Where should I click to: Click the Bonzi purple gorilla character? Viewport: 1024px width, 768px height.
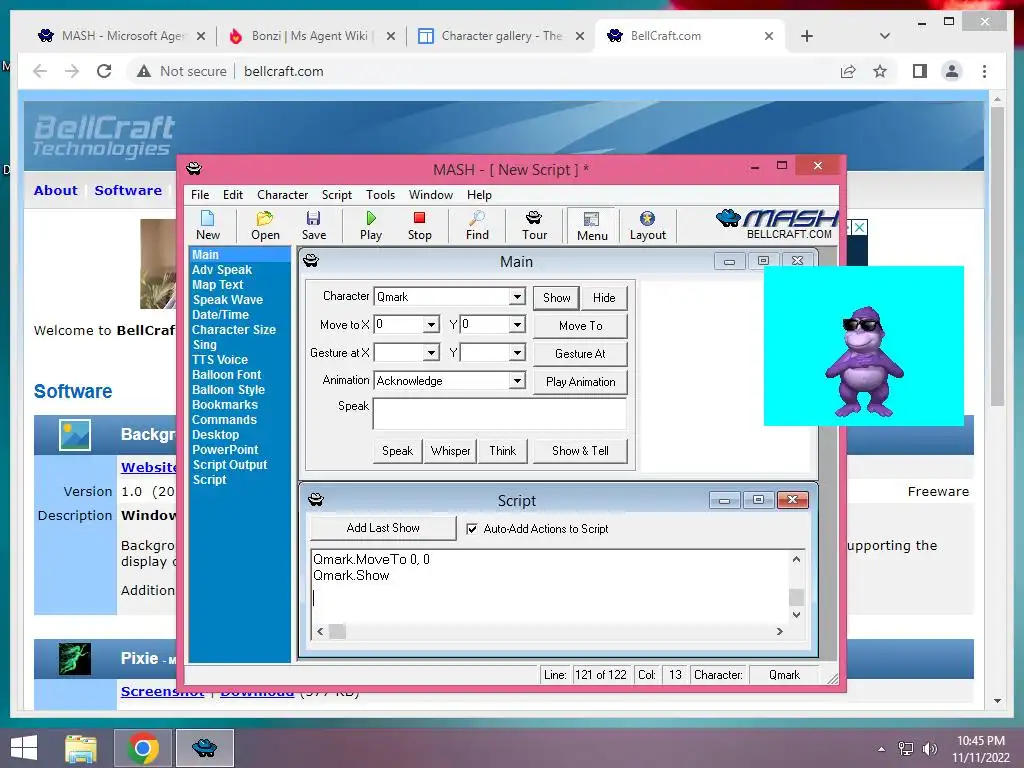click(x=864, y=361)
